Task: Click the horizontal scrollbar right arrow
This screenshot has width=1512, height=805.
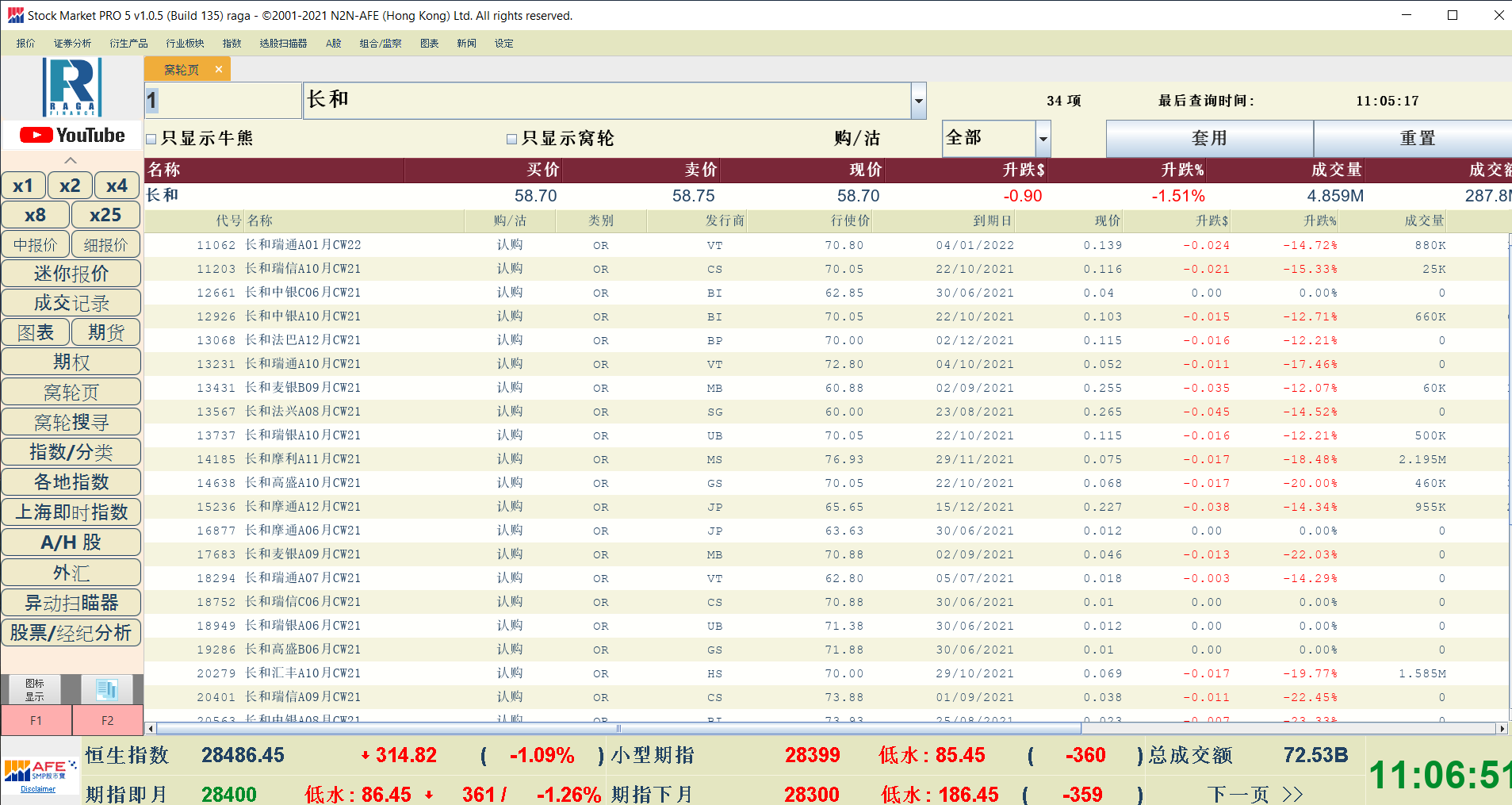Action: 1501,728
